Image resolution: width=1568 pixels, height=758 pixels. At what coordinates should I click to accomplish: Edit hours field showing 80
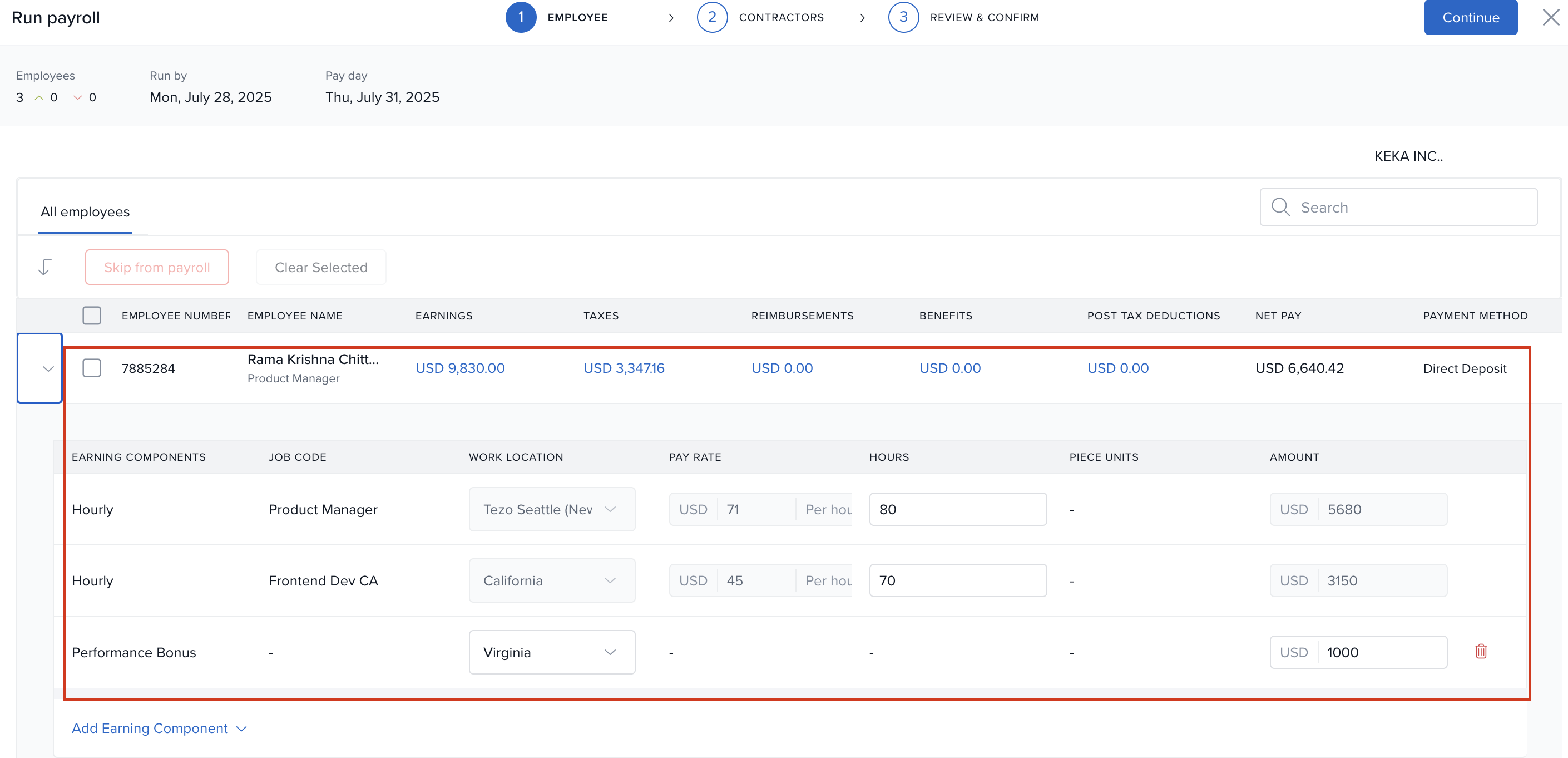pos(957,509)
